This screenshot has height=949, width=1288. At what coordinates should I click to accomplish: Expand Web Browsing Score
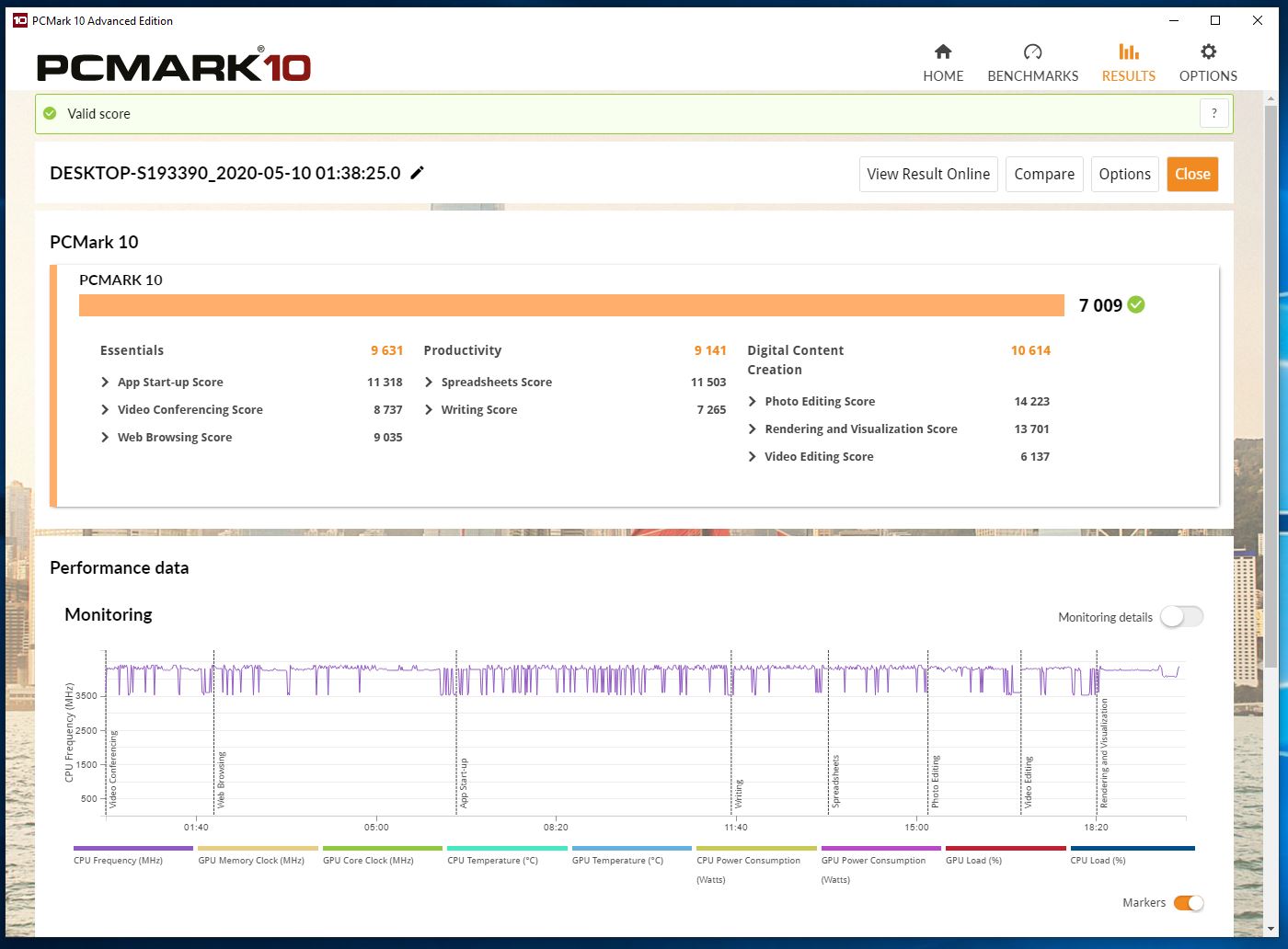coord(105,437)
